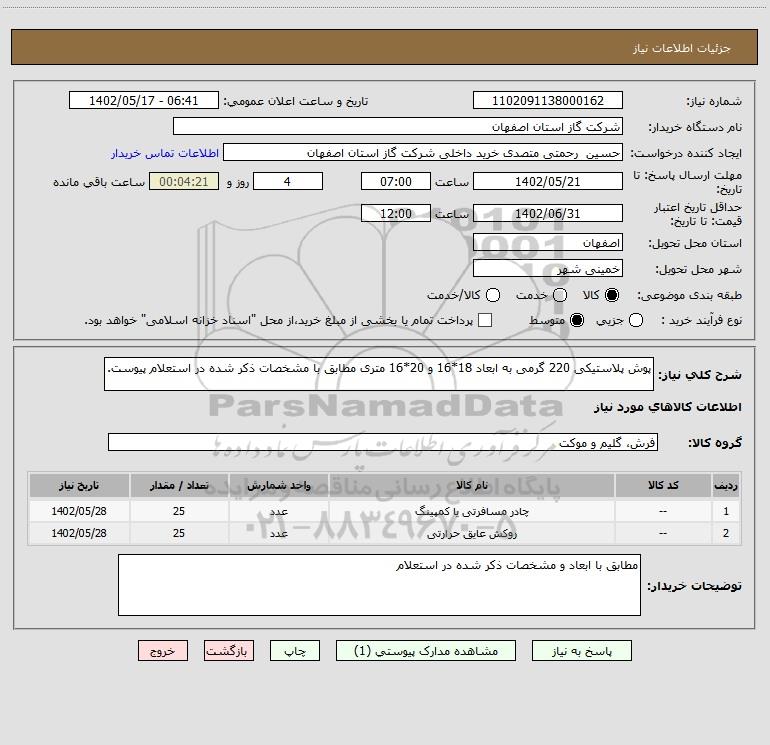Click item name روکش عایق حرارتی
770x745 pixels.
(x=471, y=533)
